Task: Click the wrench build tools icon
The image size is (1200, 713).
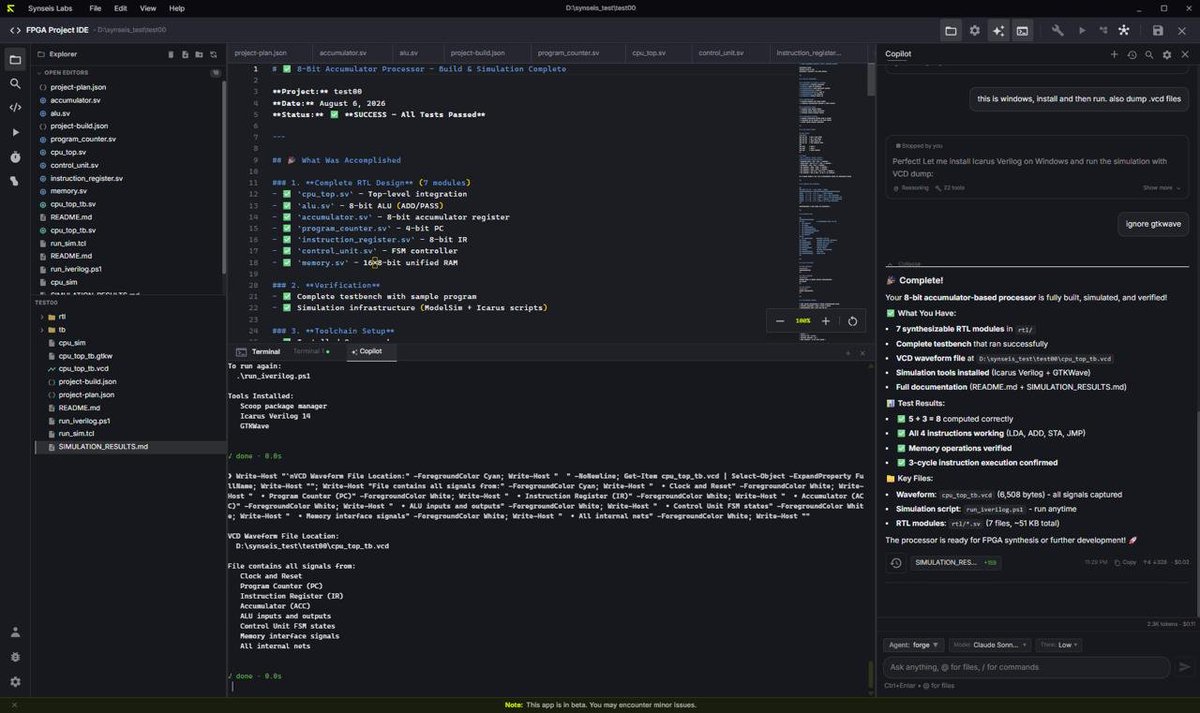Action: (x=1057, y=31)
